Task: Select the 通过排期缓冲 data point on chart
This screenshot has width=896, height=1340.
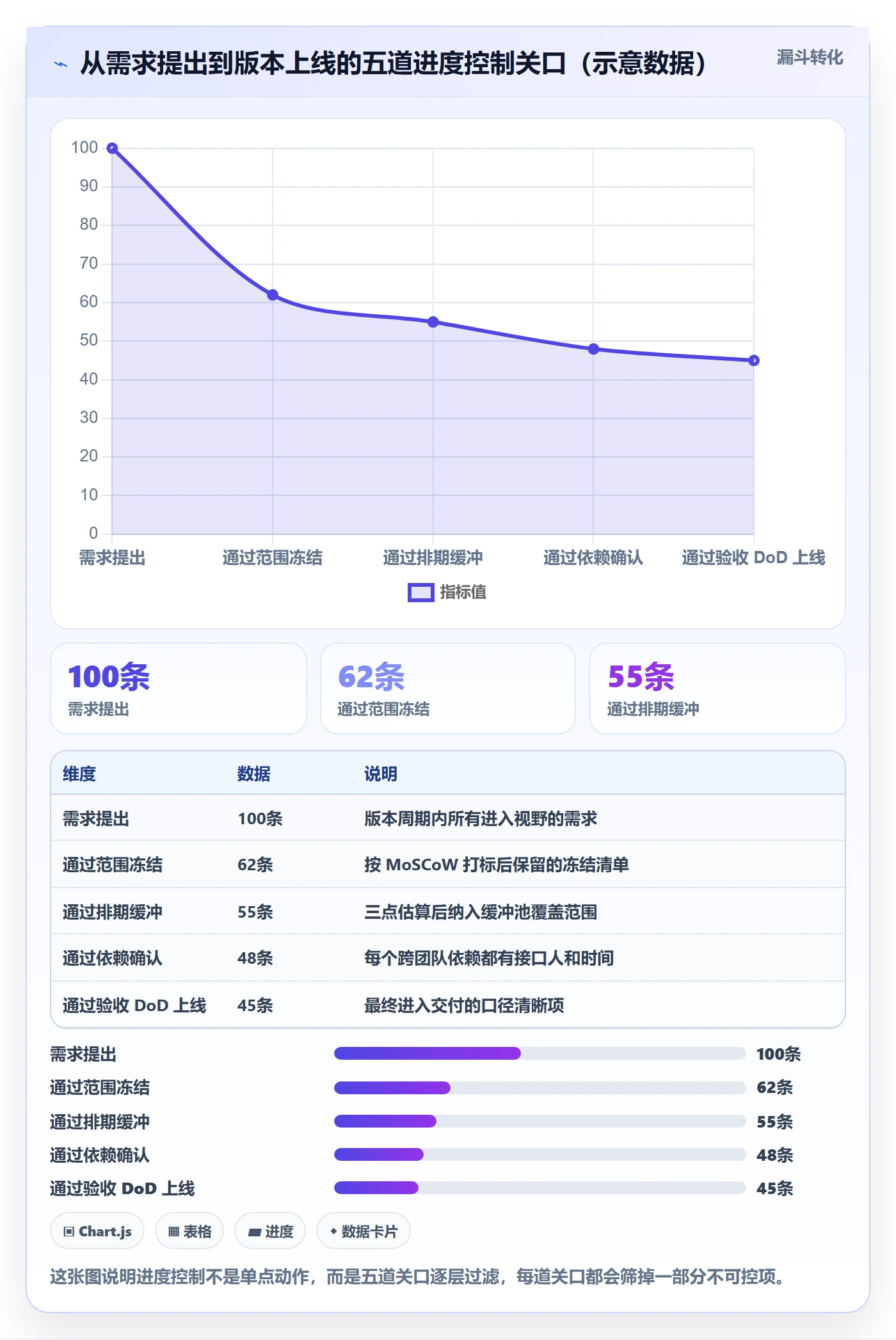Action: [433, 322]
